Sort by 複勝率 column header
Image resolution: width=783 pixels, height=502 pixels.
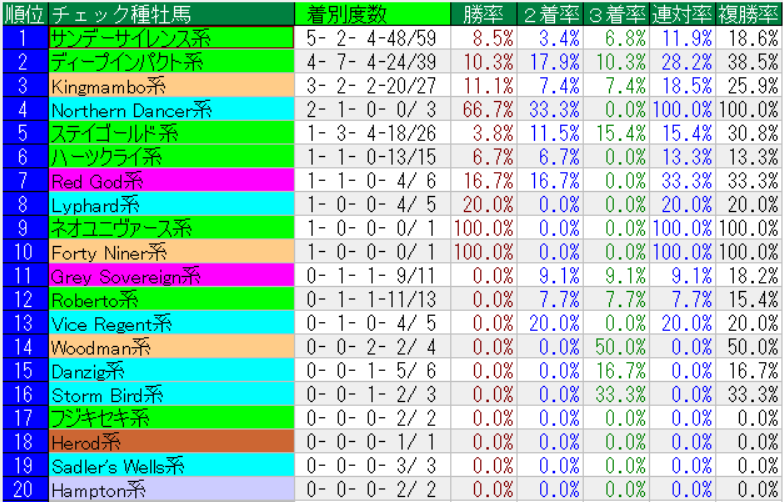click(749, 13)
